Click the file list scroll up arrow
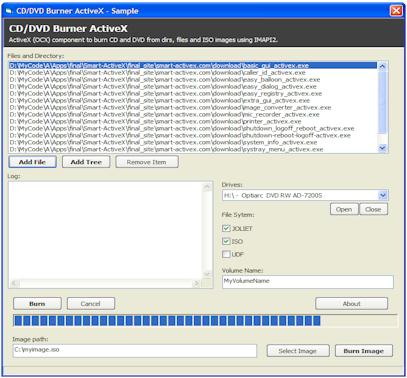Viewport: 407px width, 378px height. [382, 66]
